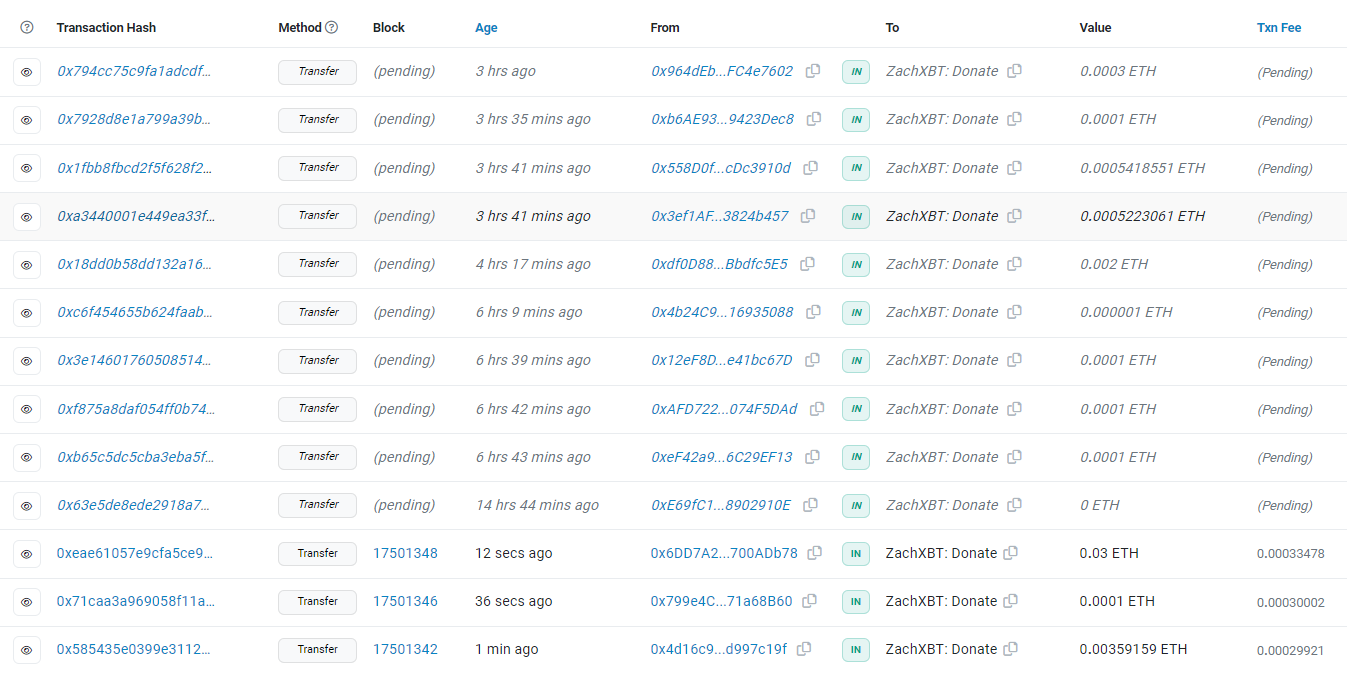Click age text 12 secs ago
The height and width of the screenshot is (673, 1347).
click(514, 553)
